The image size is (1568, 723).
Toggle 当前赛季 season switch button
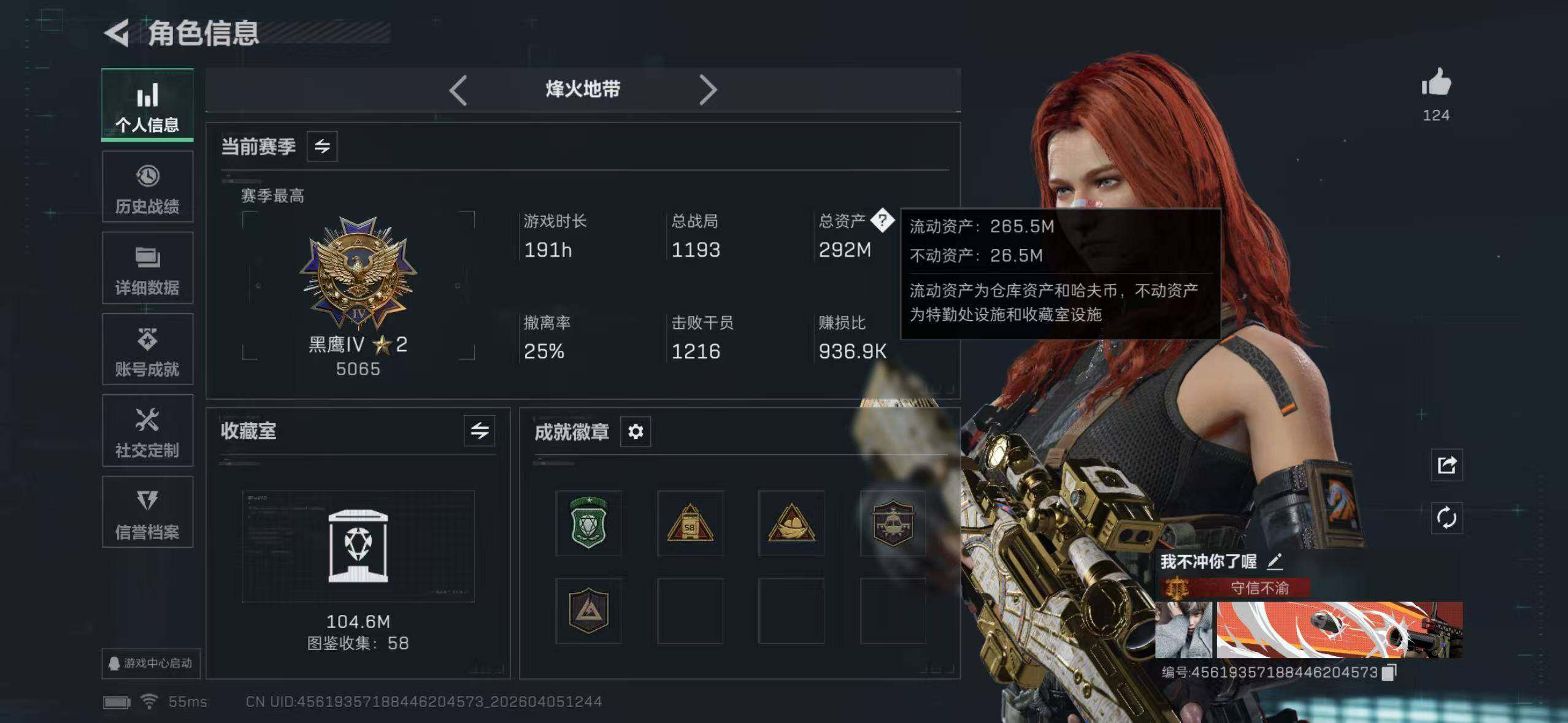coord(322,146)
